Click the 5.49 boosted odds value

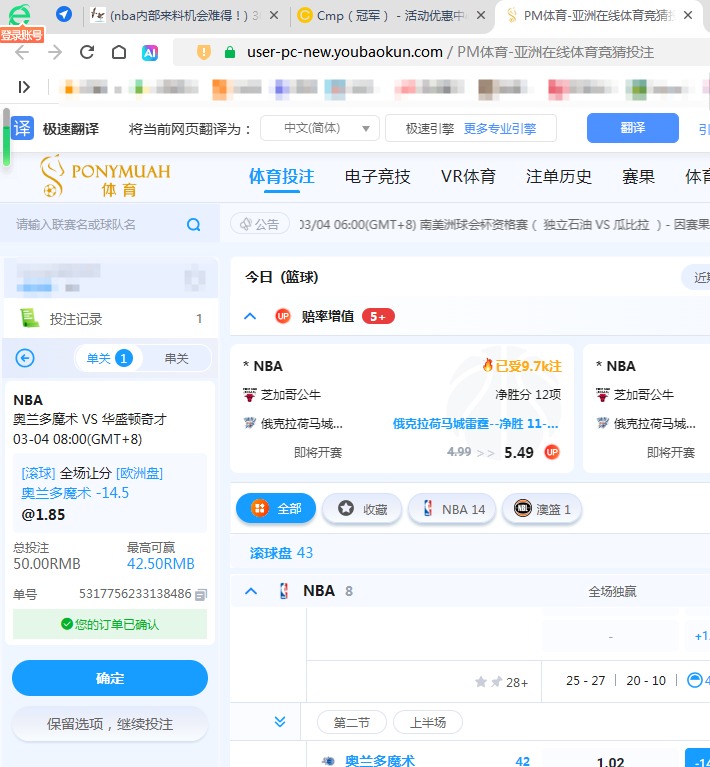pyautogui.click(x=519, y=452)
